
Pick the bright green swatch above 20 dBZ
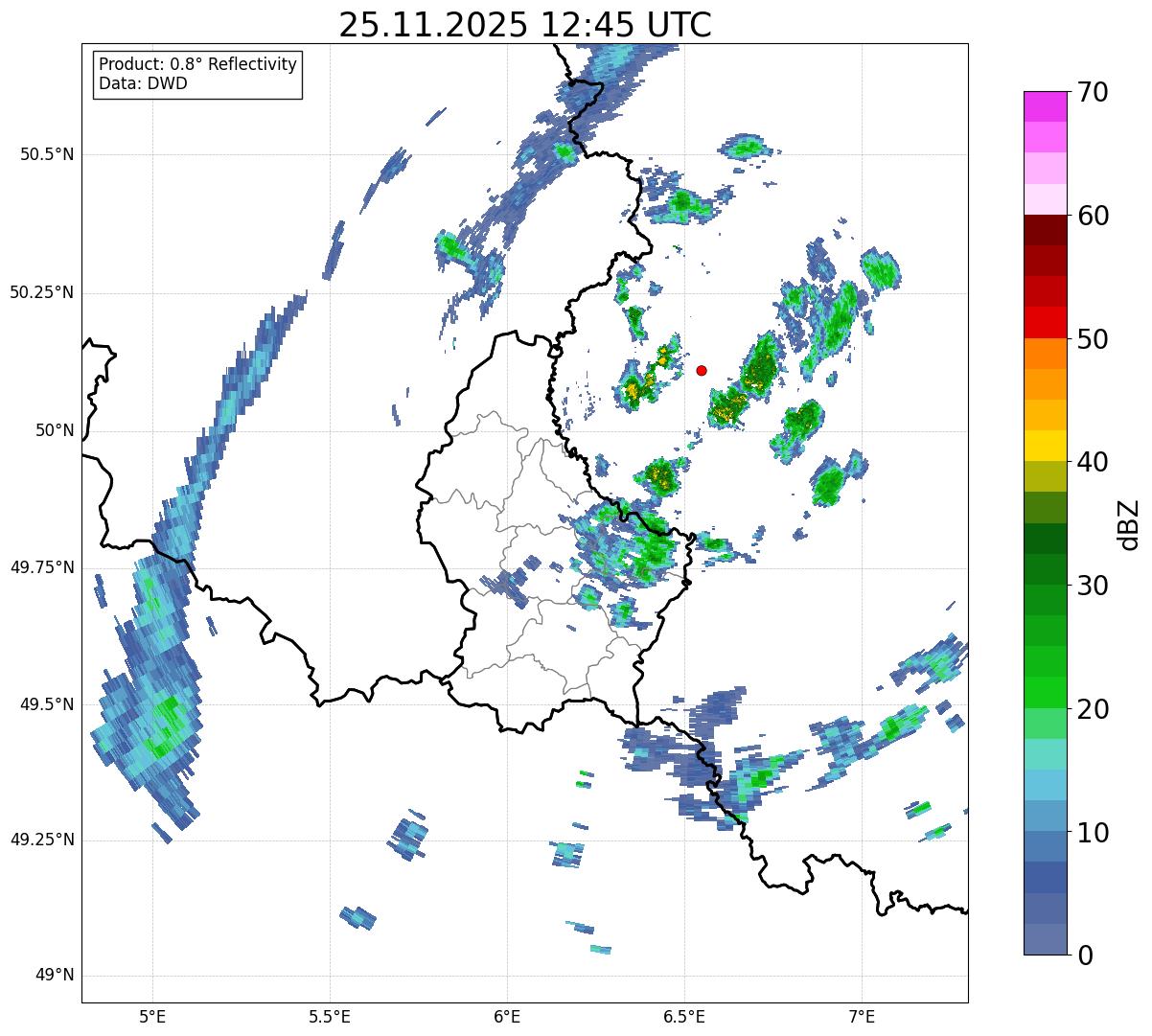pos(1045,692)
